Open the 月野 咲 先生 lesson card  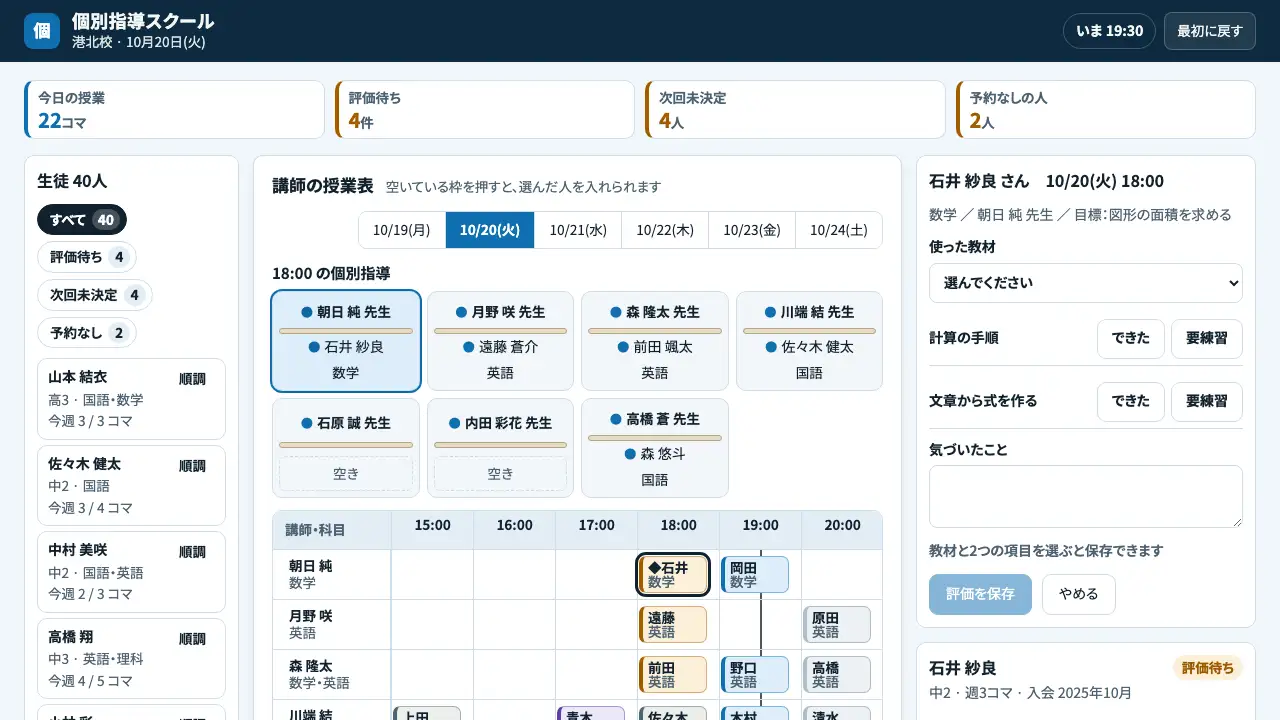[500, 341]
